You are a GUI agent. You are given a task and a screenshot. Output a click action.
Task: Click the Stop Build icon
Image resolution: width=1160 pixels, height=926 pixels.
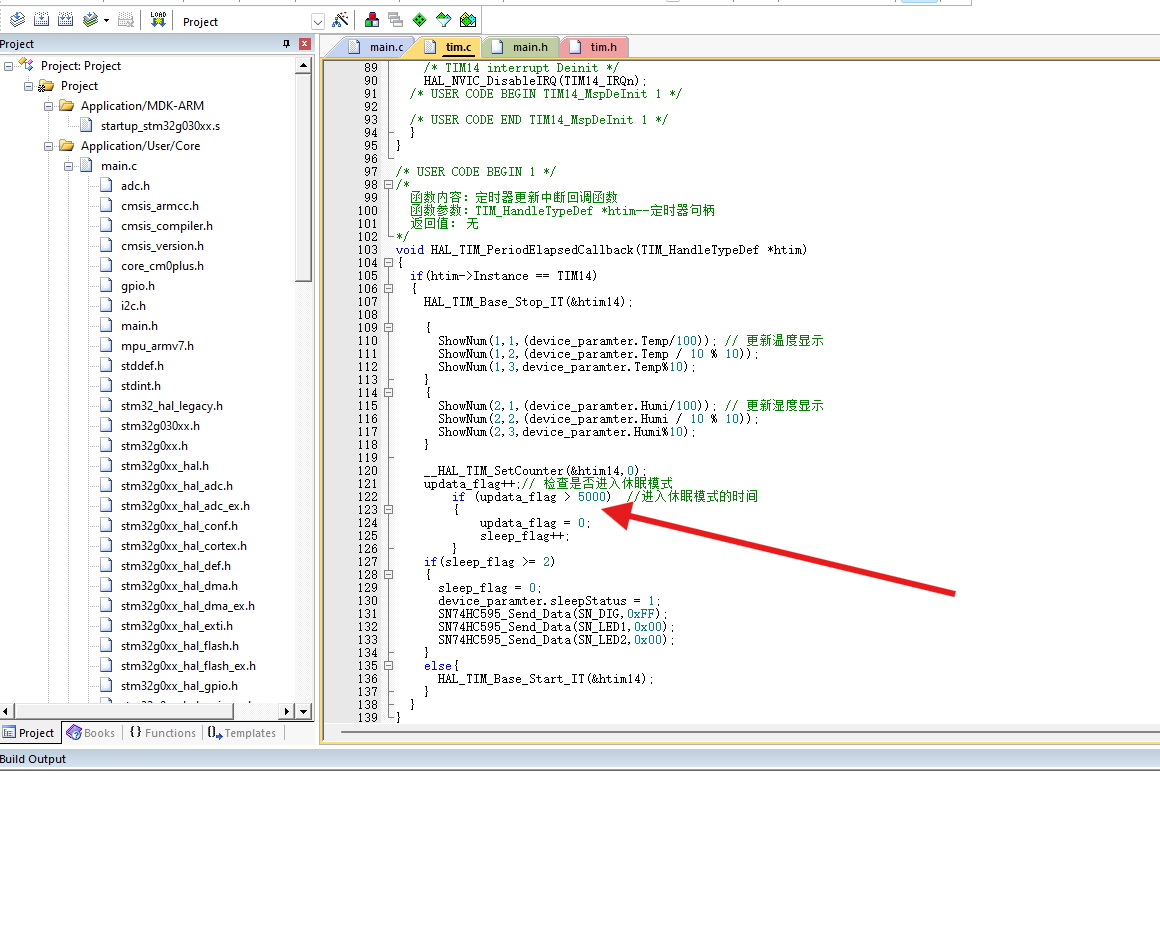pos(127,20)
